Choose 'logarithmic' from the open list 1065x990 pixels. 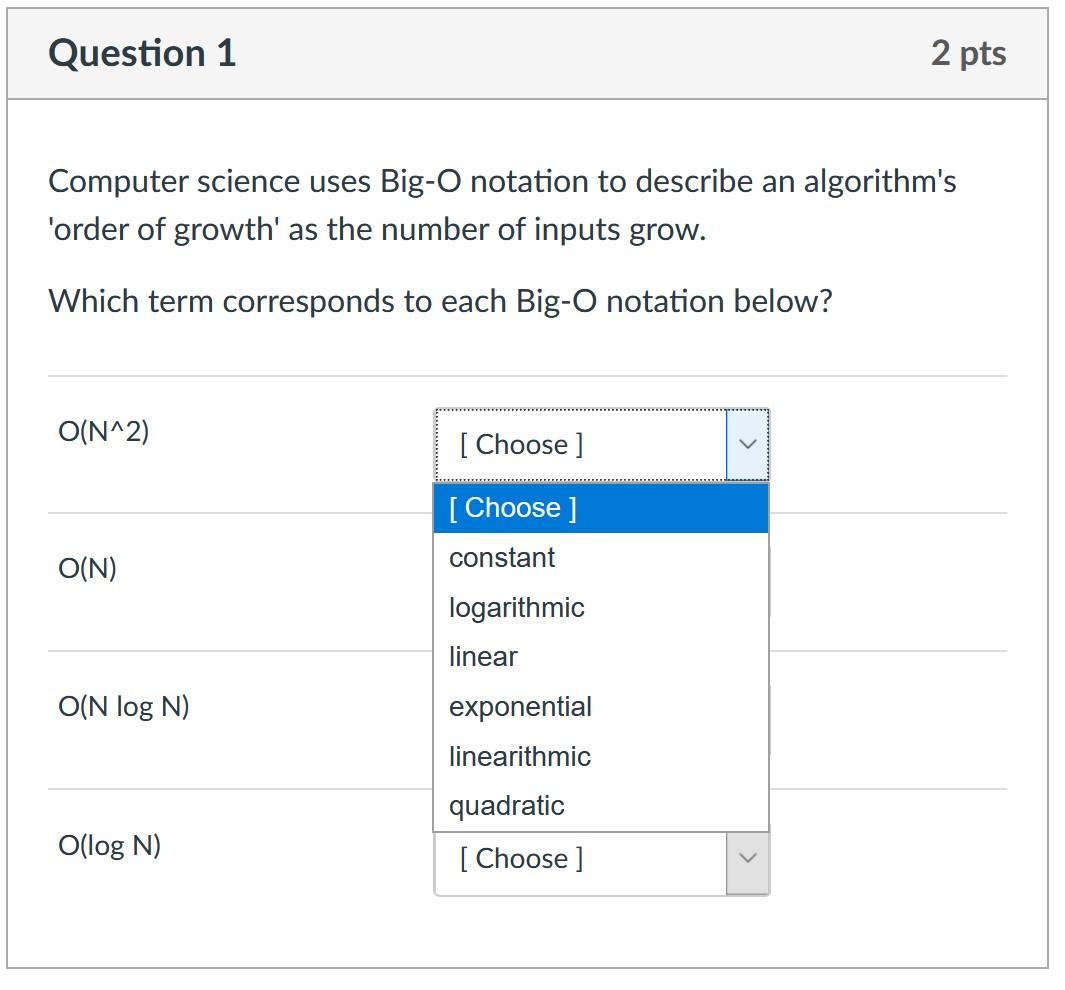point(600,607)
